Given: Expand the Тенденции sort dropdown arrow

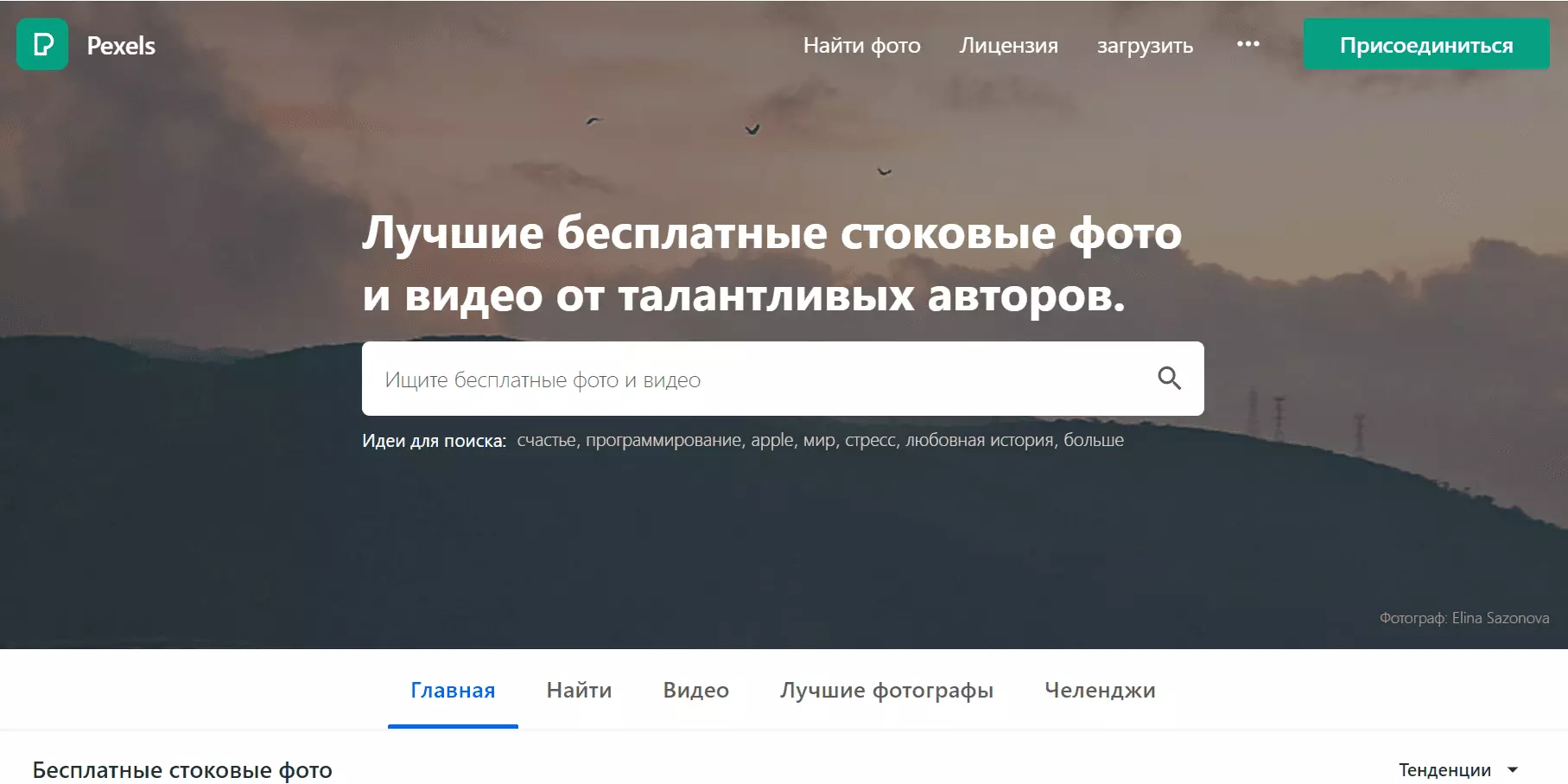Looking at the screenshot, I should pos(1513,769).
